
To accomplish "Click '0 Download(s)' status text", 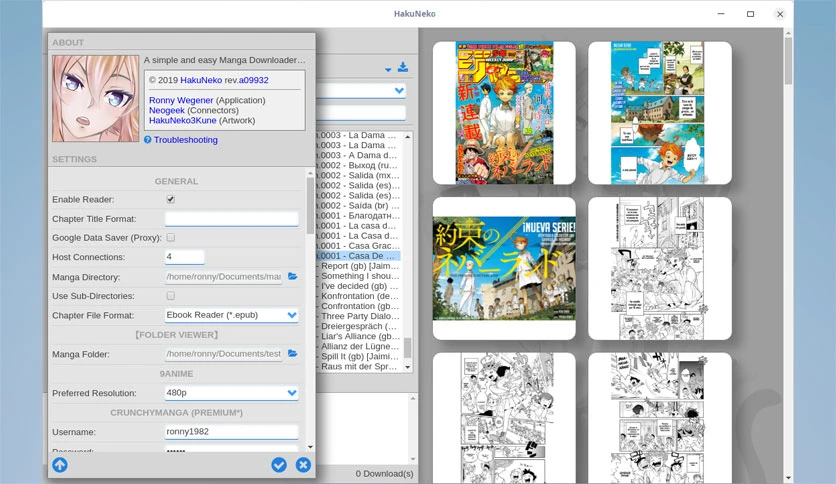I will click(384, 473).
